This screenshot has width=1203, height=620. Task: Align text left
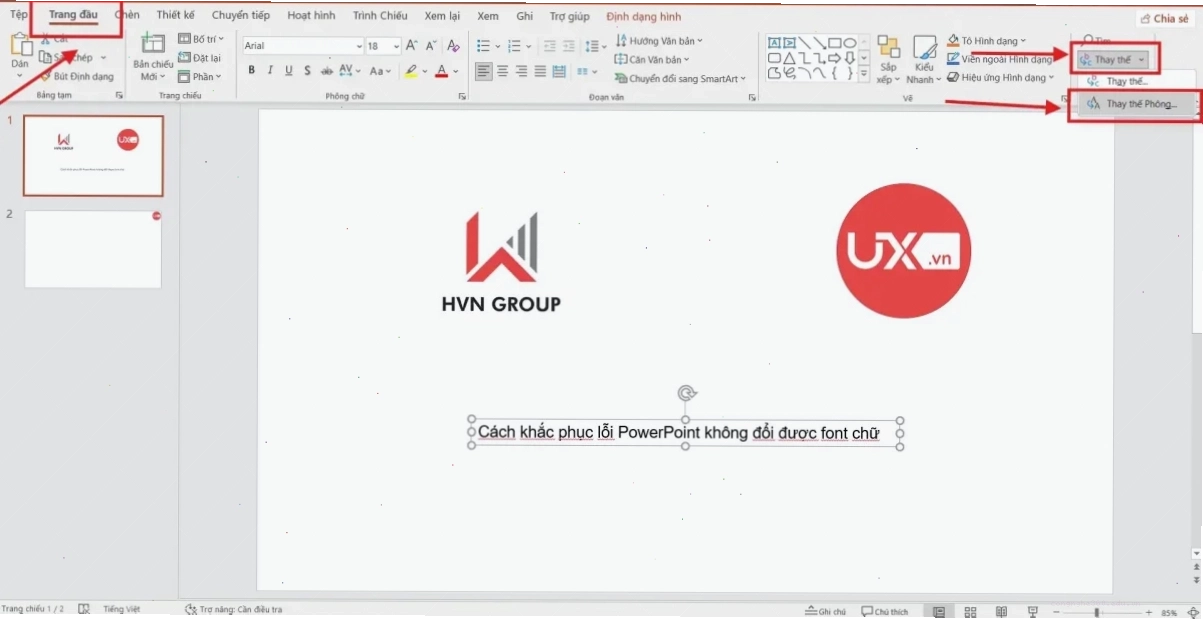coord(484,71)
